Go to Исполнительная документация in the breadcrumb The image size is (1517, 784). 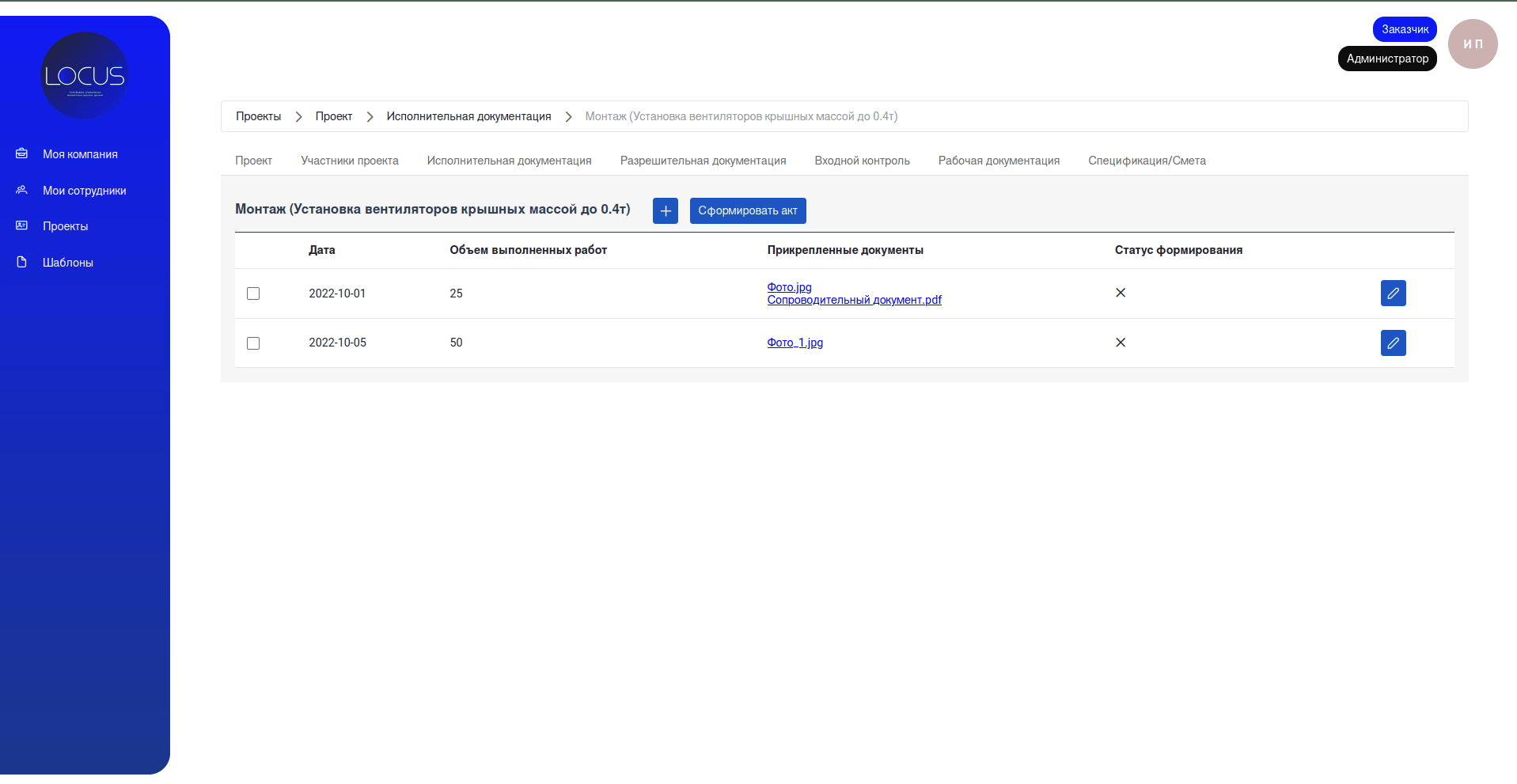point(468,116)
